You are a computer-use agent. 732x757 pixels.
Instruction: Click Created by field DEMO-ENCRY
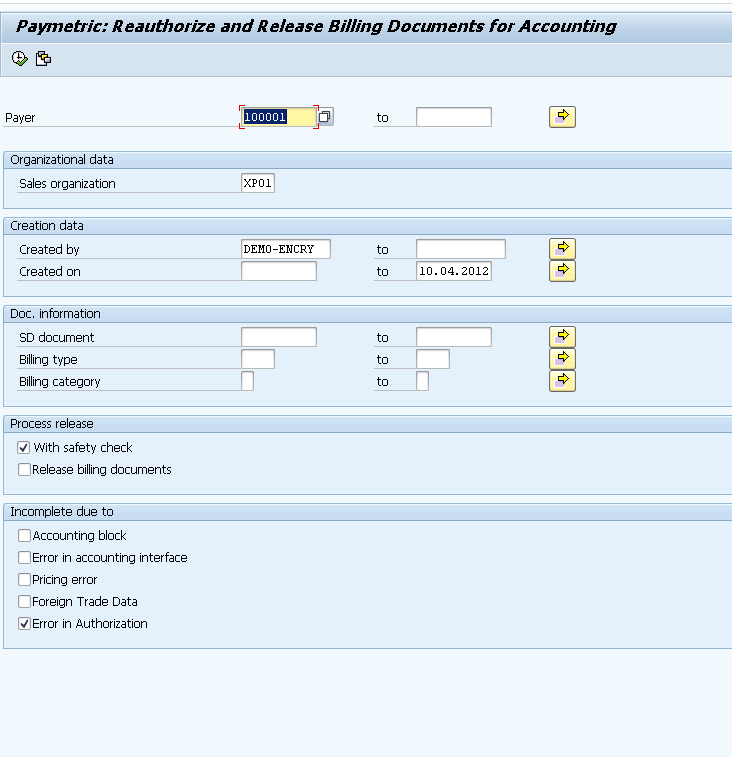coord(286,249)
